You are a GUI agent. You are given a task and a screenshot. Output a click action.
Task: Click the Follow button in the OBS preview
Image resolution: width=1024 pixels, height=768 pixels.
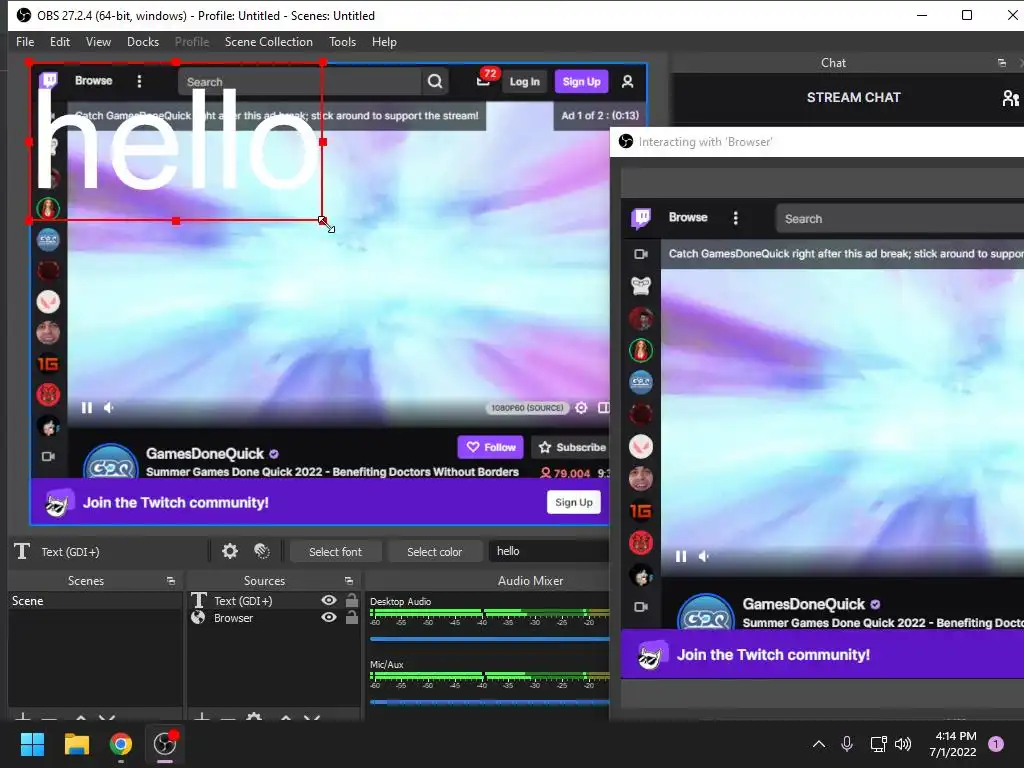pyautogui.click(x=490, y=447)
